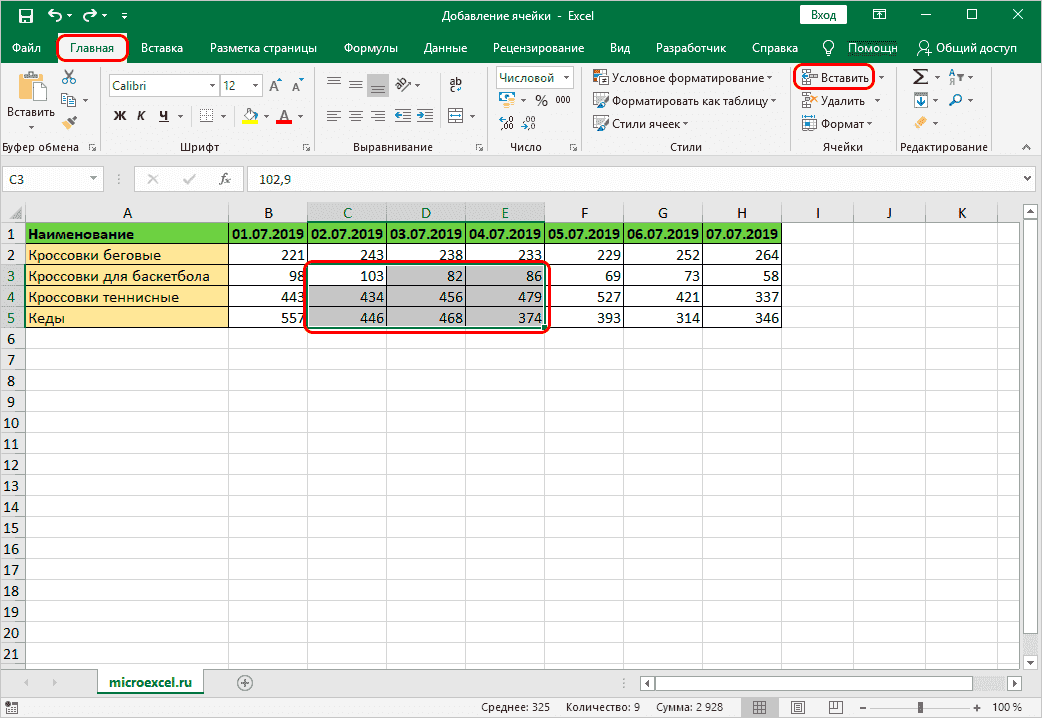Click the Merge and Center cells icon
Viewport: 1042px width, 718px height.
(x=456, y=115)
